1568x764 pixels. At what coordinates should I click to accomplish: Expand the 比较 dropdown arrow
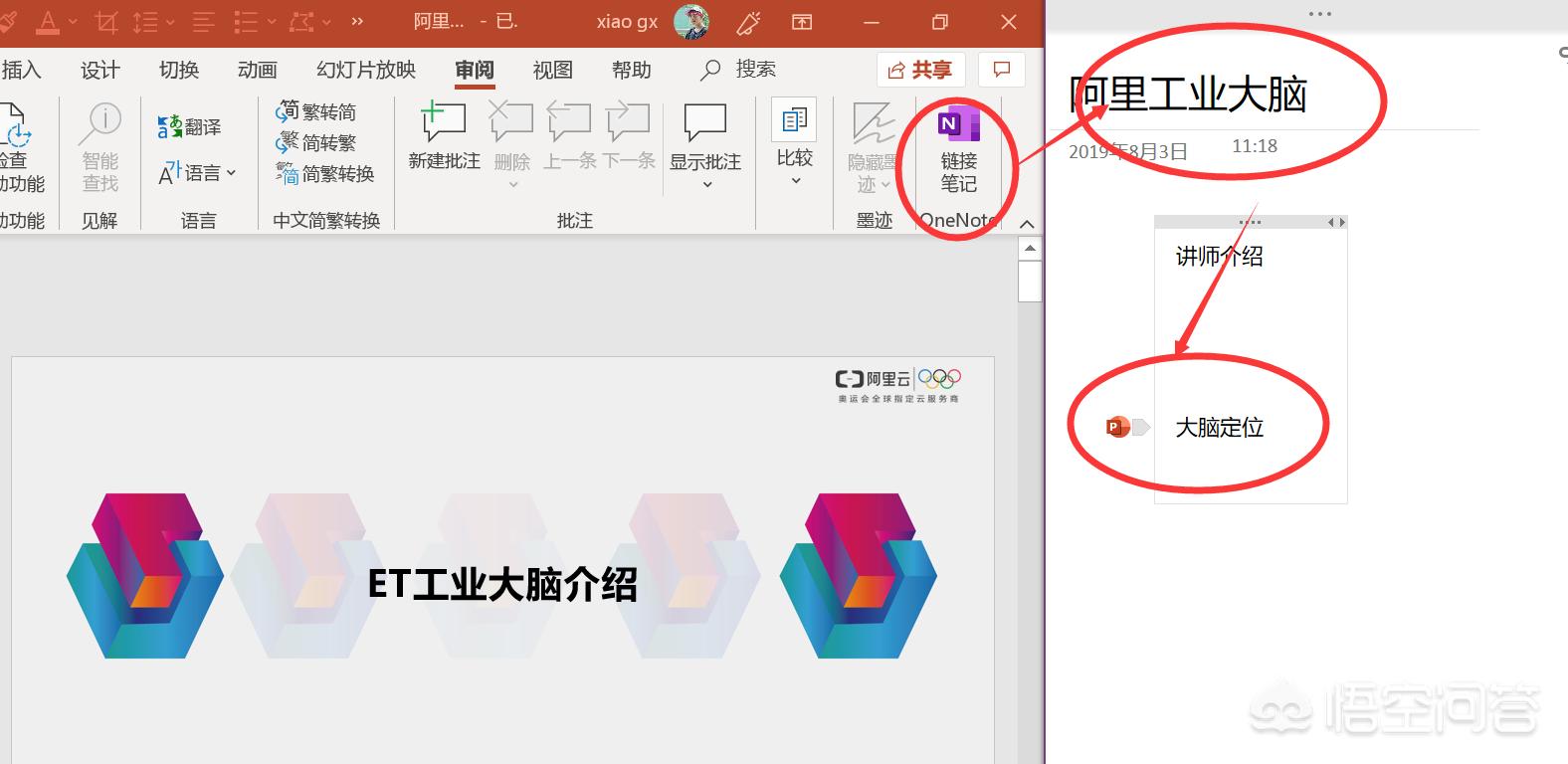pos(795,181)
